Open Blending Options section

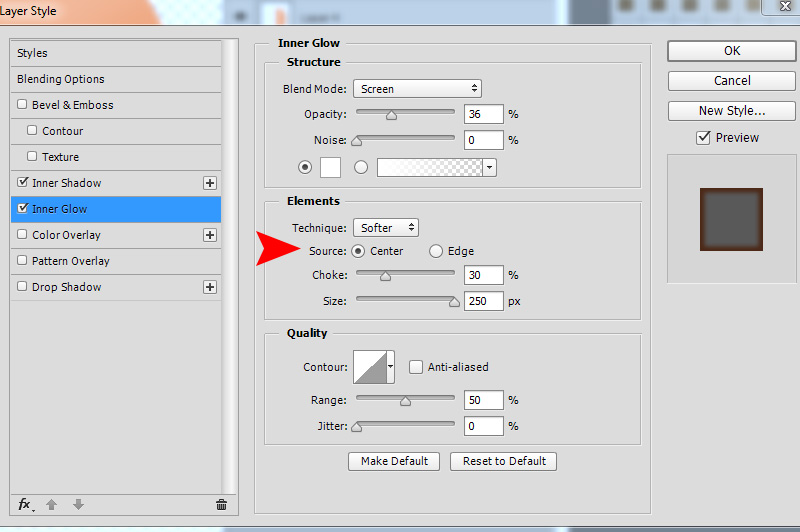(x=116, y=79)
